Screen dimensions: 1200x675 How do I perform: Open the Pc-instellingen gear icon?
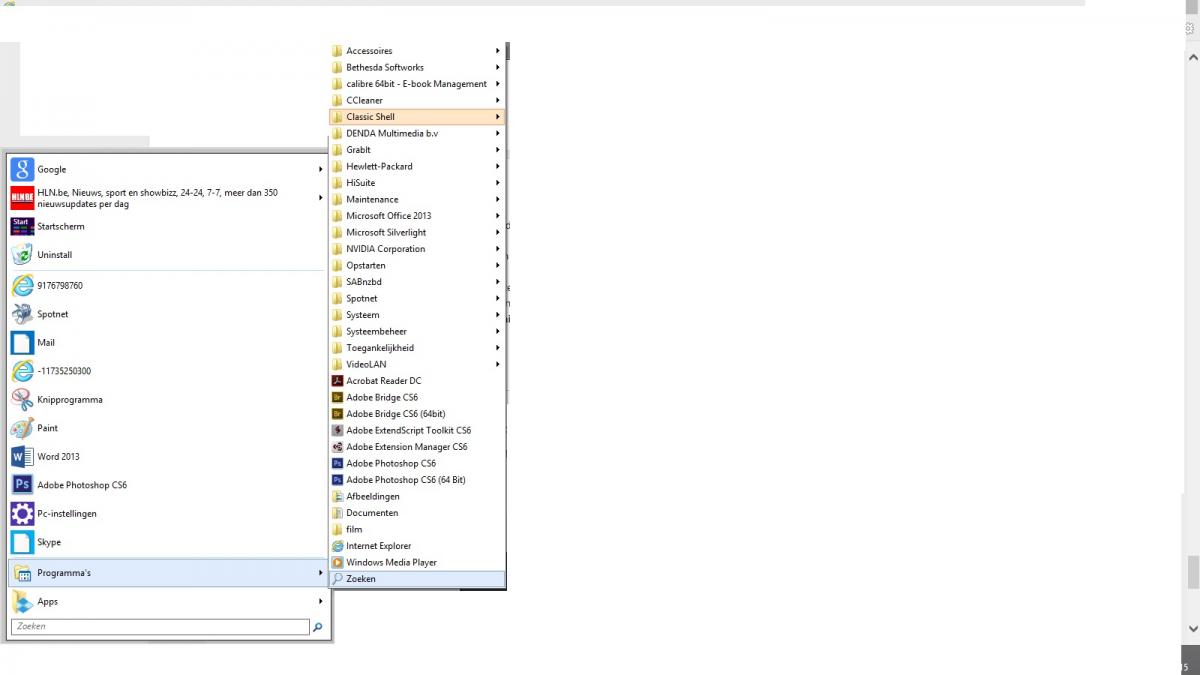pyautogui.click(x=22, y=513)
